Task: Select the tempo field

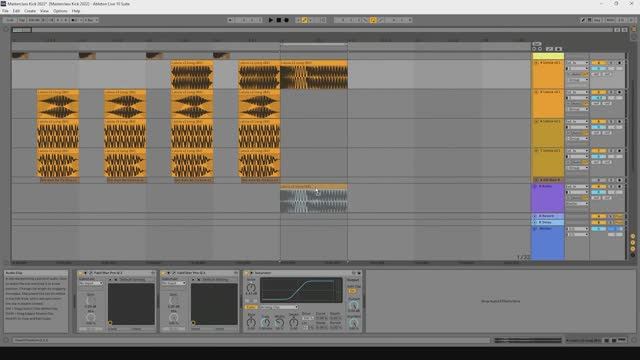Action: pyautogui.click(x=34, y=20)
